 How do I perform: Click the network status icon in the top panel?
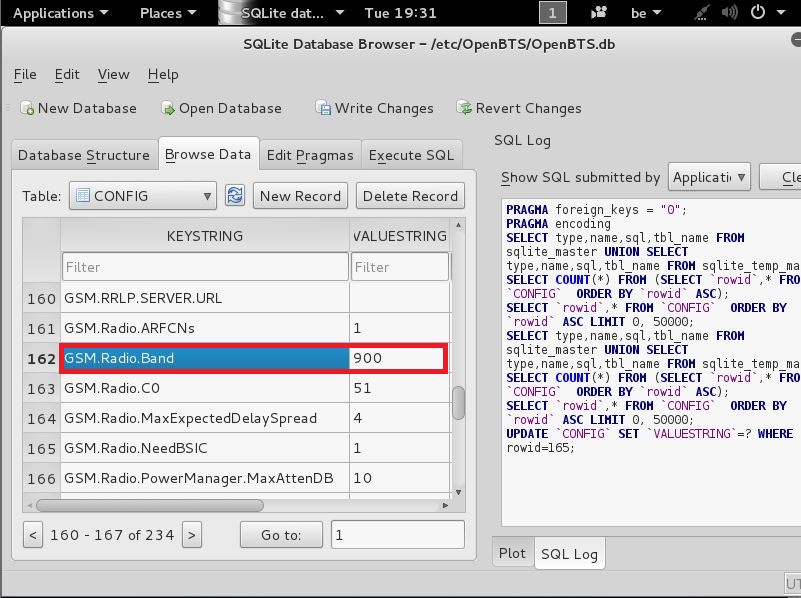702,13
